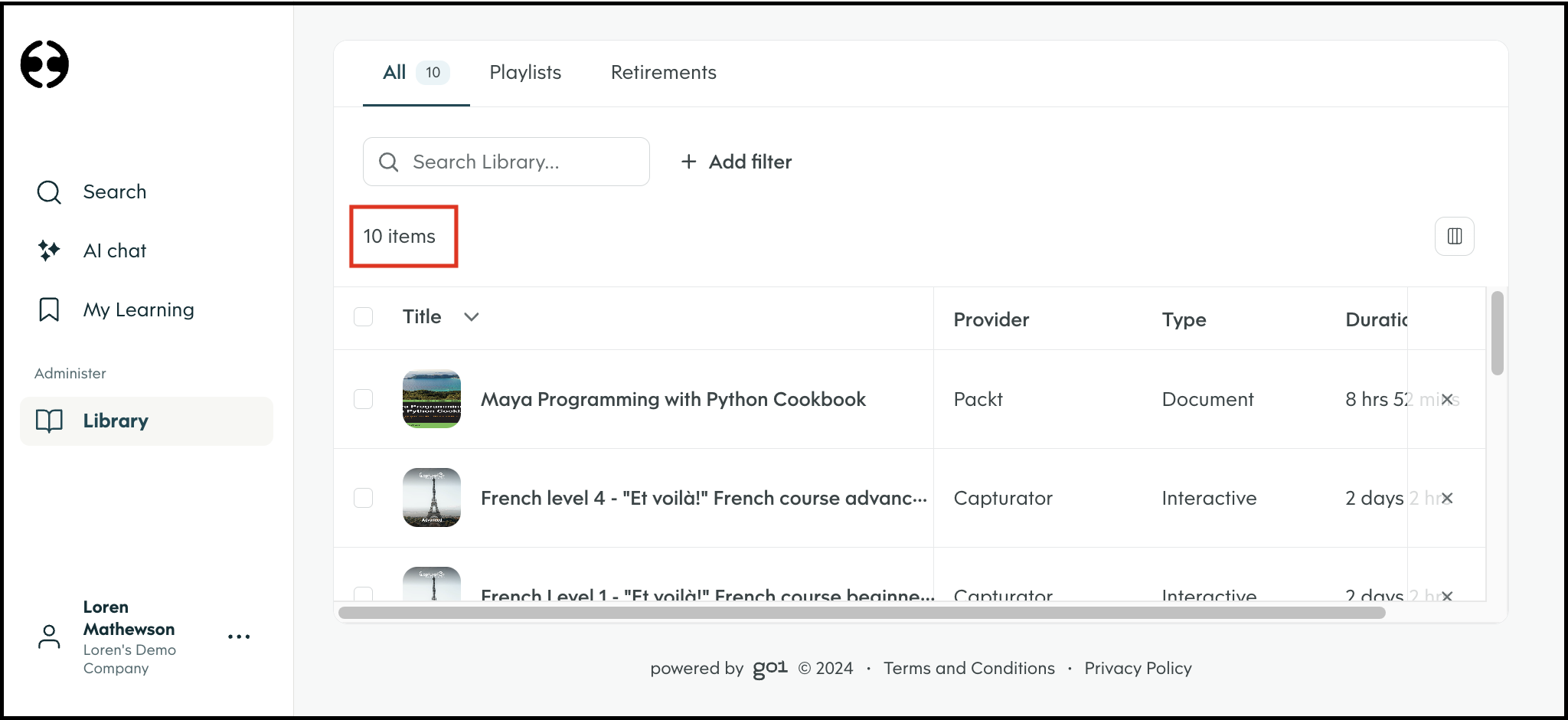Switch to the Retirements tab

pyautogui.click(x=664, y=73)
